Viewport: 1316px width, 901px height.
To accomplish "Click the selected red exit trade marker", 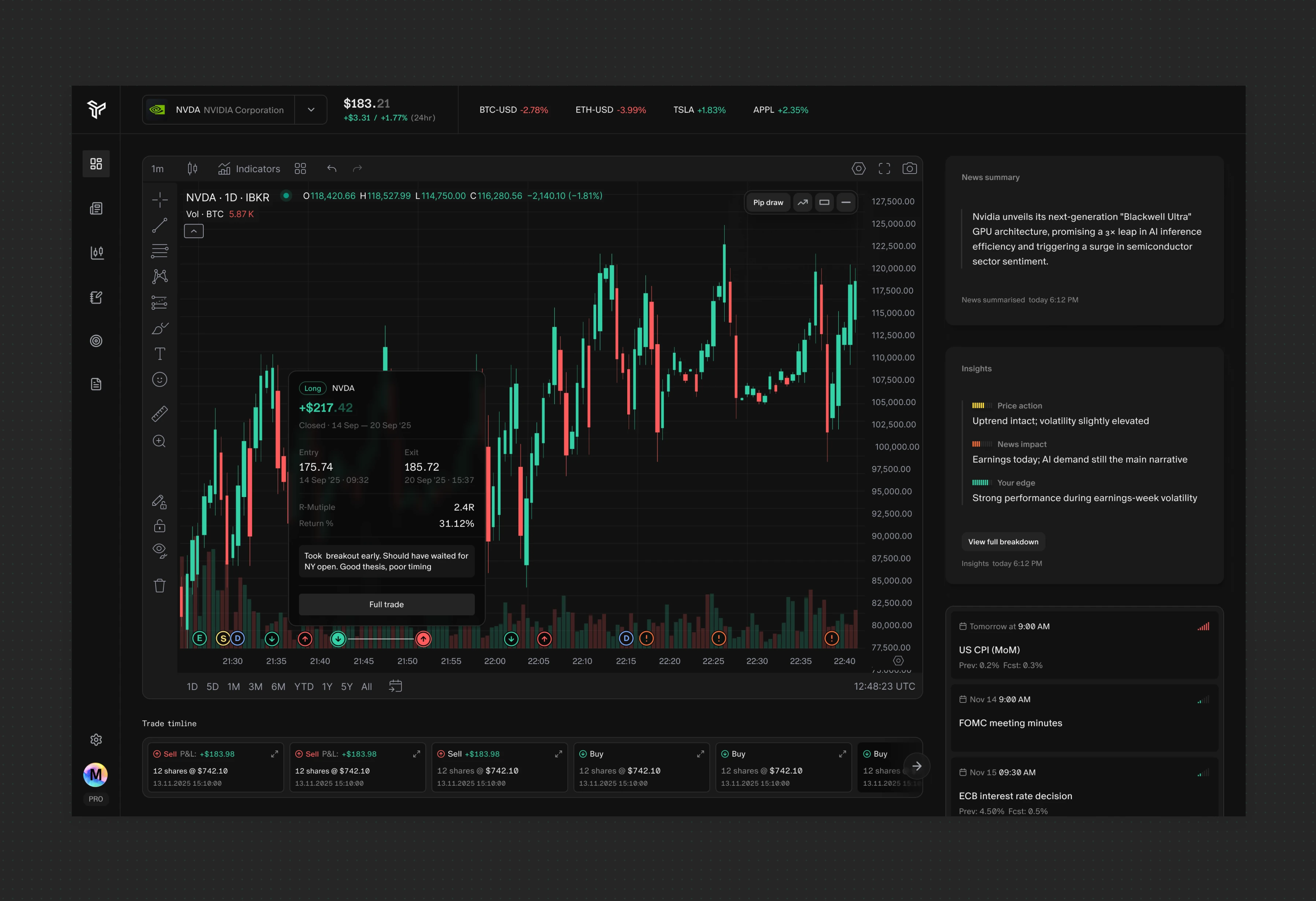I will 423,639.
